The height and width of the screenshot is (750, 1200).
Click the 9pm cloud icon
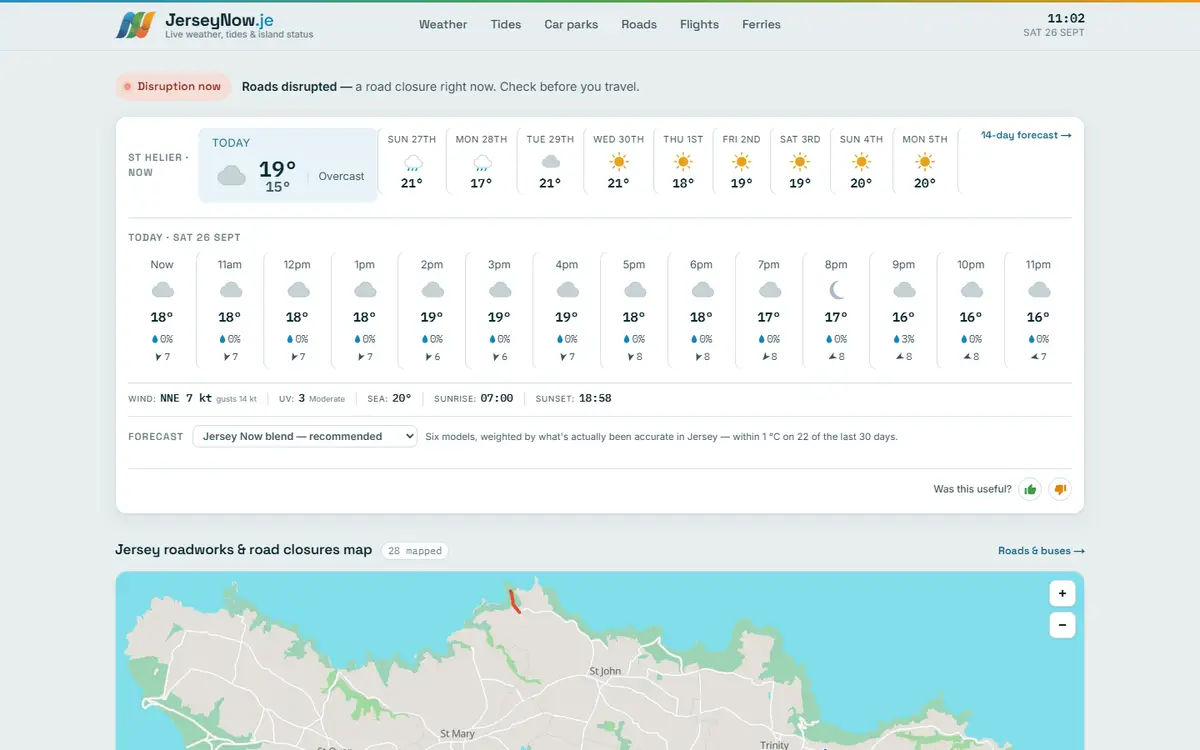(x=904, y=290)
